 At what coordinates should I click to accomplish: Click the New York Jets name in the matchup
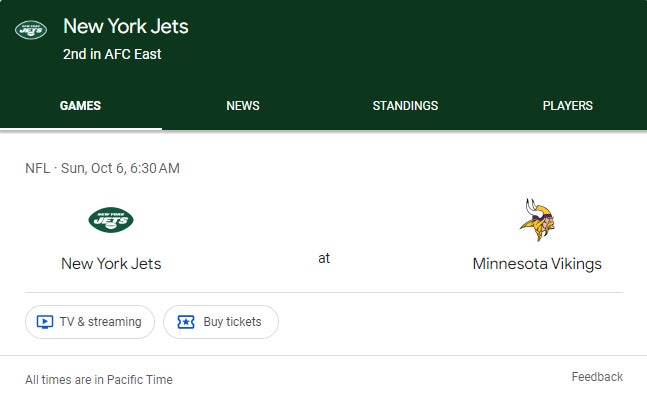click(x=111, y=264)
